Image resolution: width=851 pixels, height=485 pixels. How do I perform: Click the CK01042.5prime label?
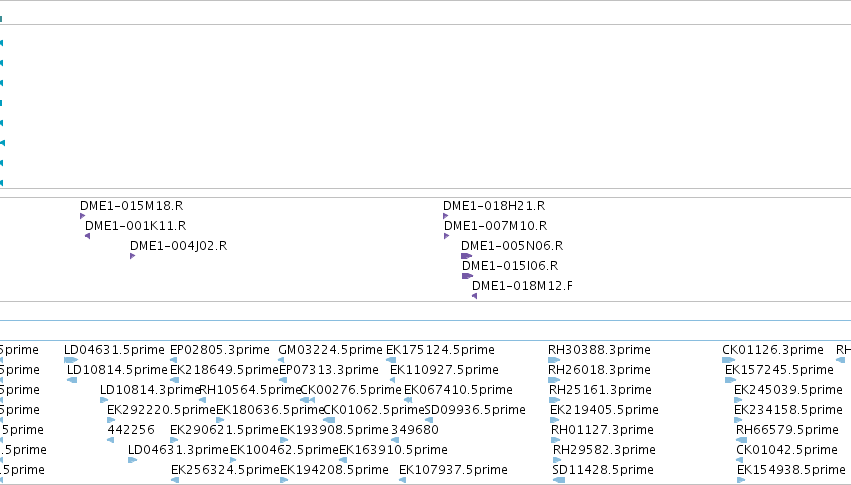point(787,451)
